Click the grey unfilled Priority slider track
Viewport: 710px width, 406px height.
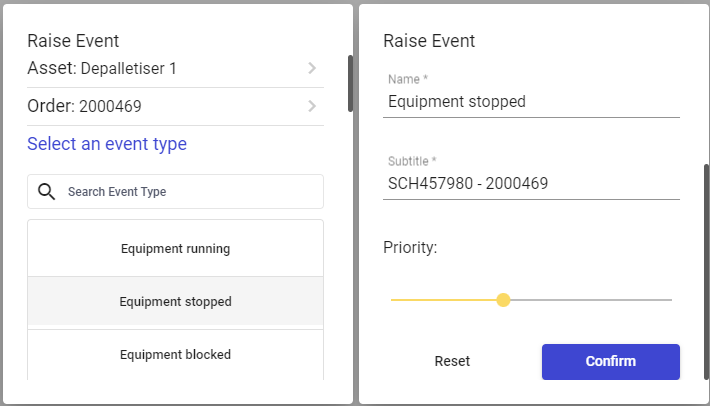590,300
